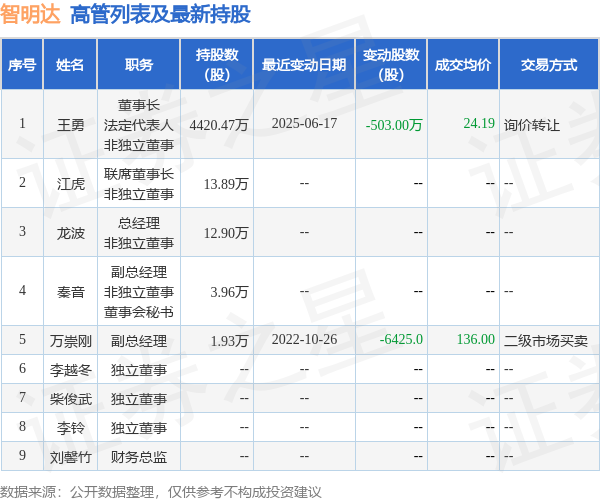Click the 独立董事 title of 柴俊武
The width and height of the screenshot is (600, 501).
pyautogui.click(x=139, y=399)
